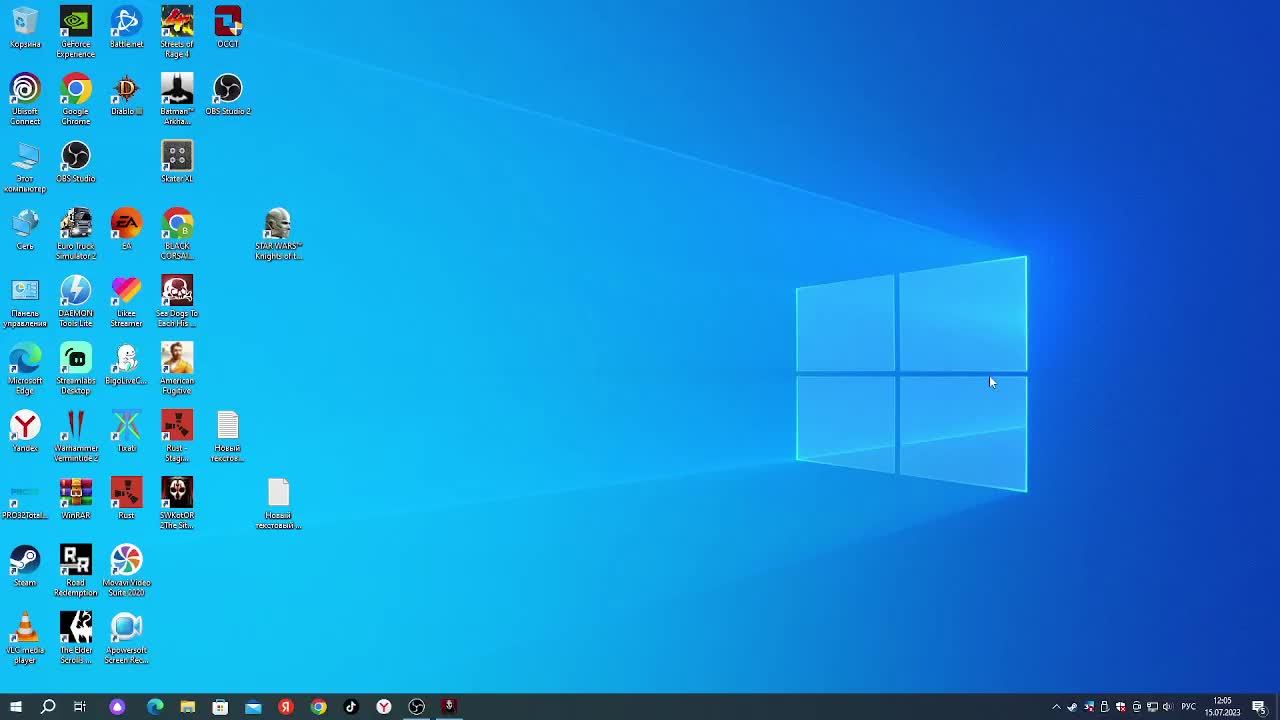Launch TikTok from the taskbar
Viewport: 1280px width, 720px height.
tap(351, 707)
